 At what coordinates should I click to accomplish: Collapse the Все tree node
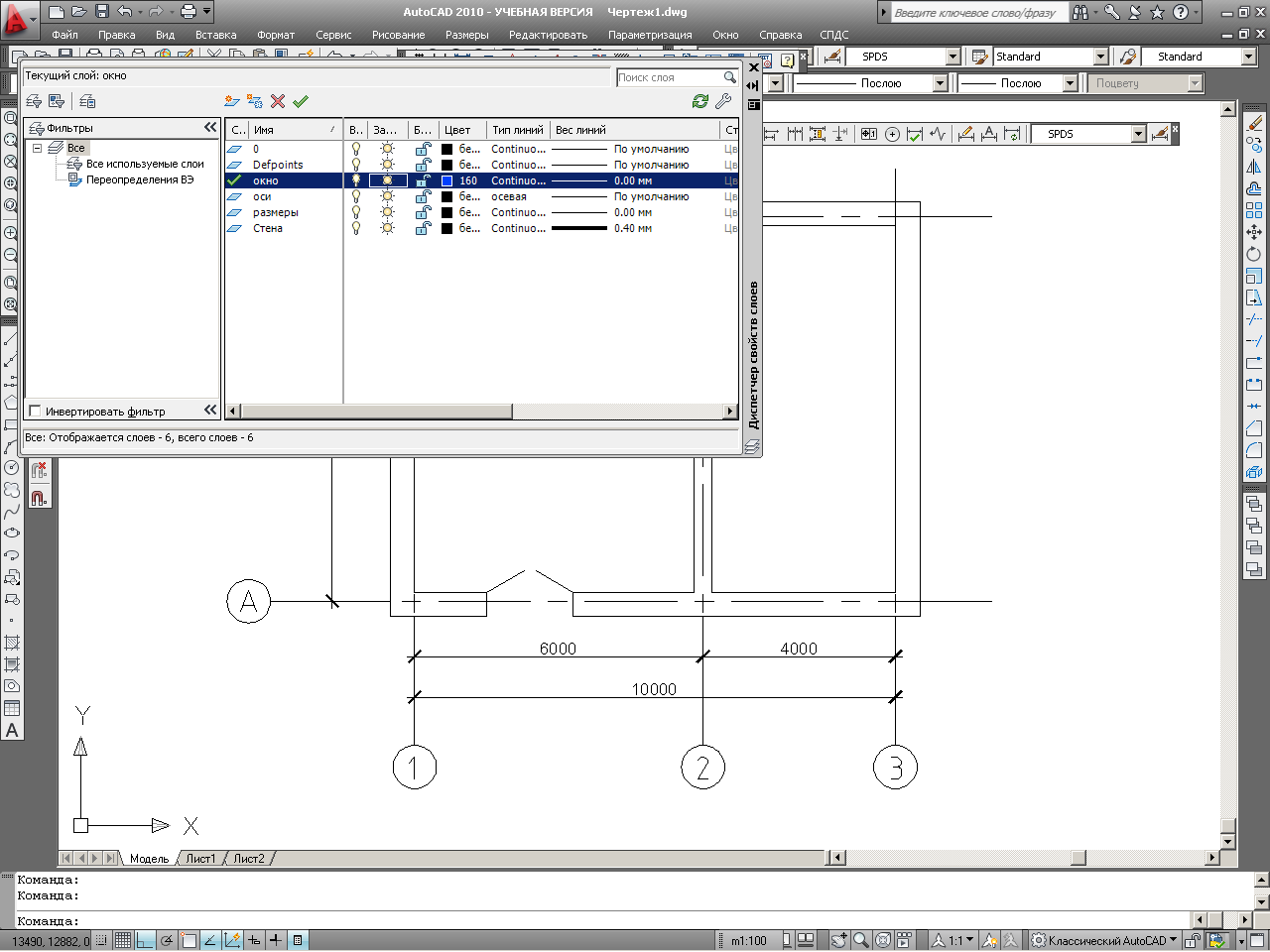coord(38,148)
